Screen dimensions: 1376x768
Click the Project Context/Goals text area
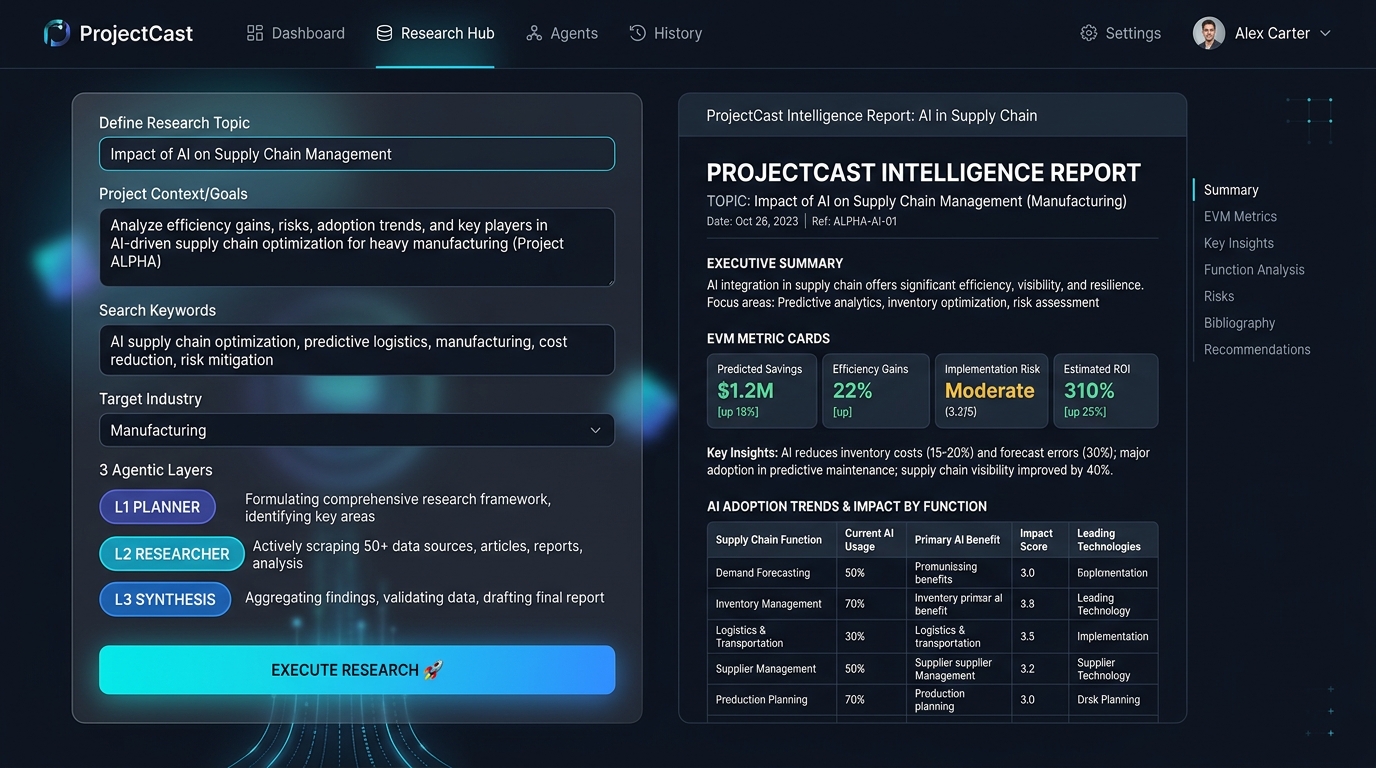coord(357,247)
